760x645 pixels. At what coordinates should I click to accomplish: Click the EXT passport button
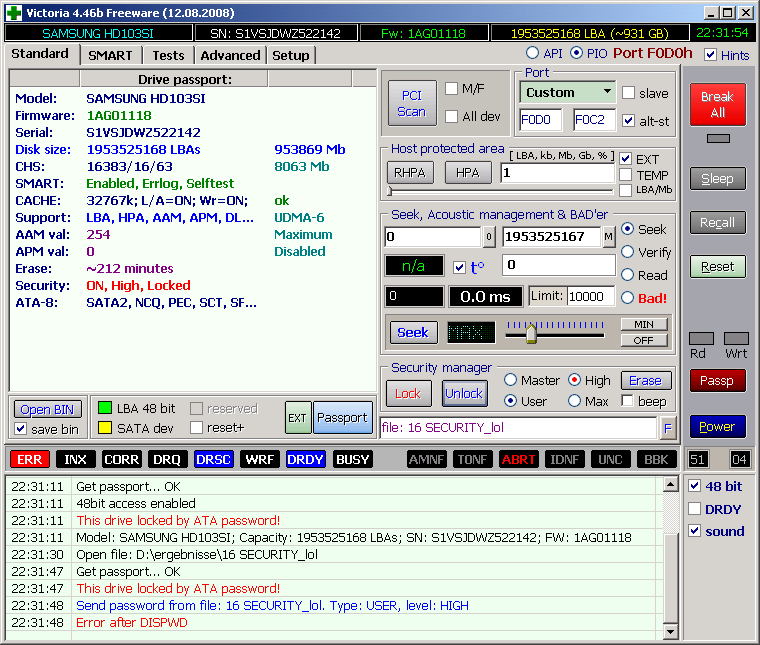297,418
